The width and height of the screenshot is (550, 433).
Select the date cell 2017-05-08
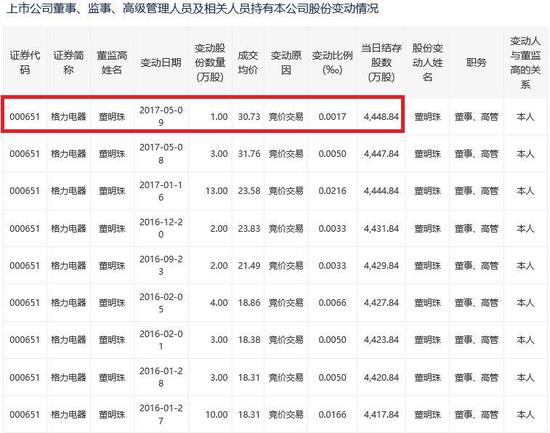(x=161, y=153)
